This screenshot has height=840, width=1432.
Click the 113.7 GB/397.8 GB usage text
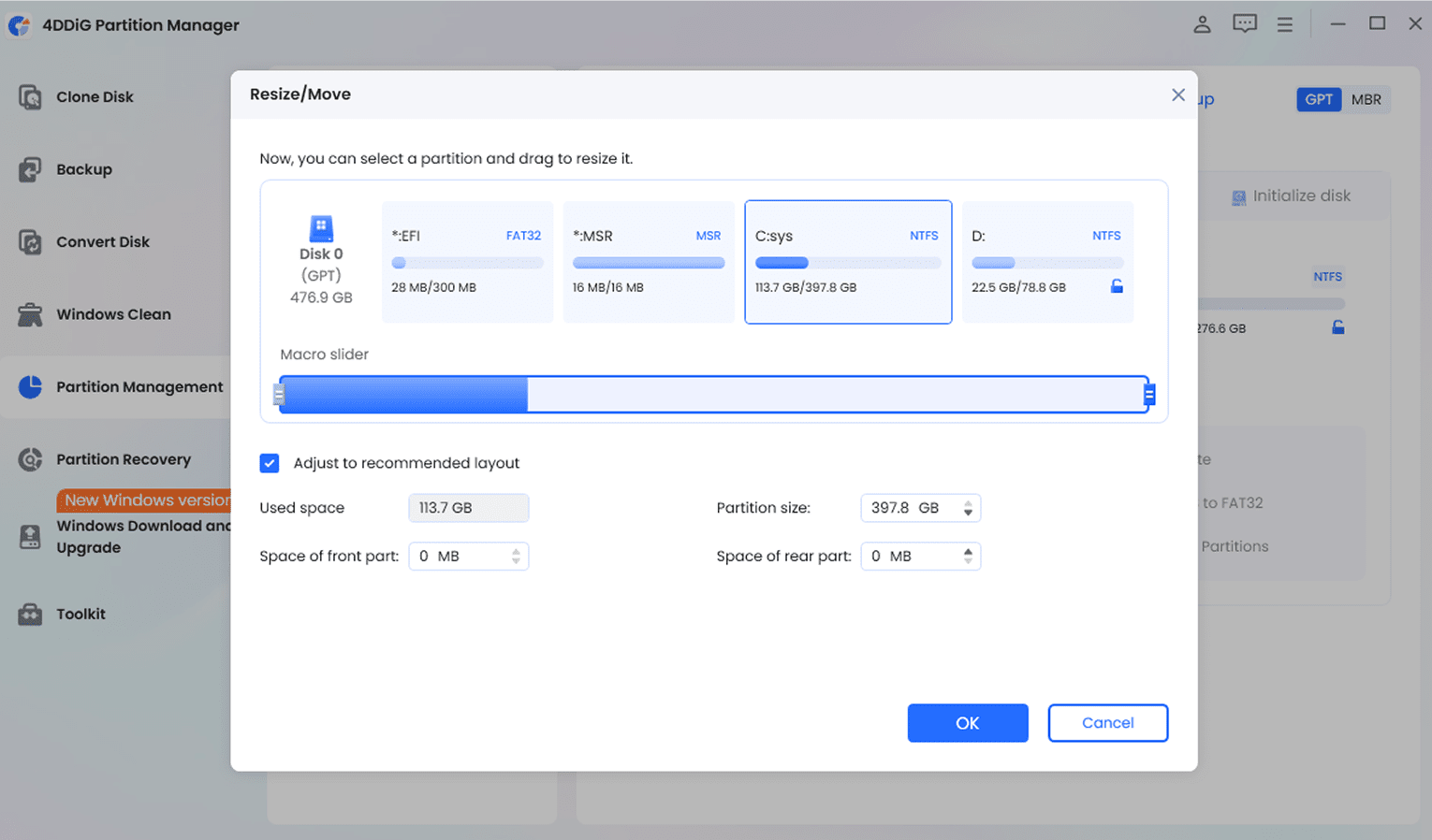[806, 287]
